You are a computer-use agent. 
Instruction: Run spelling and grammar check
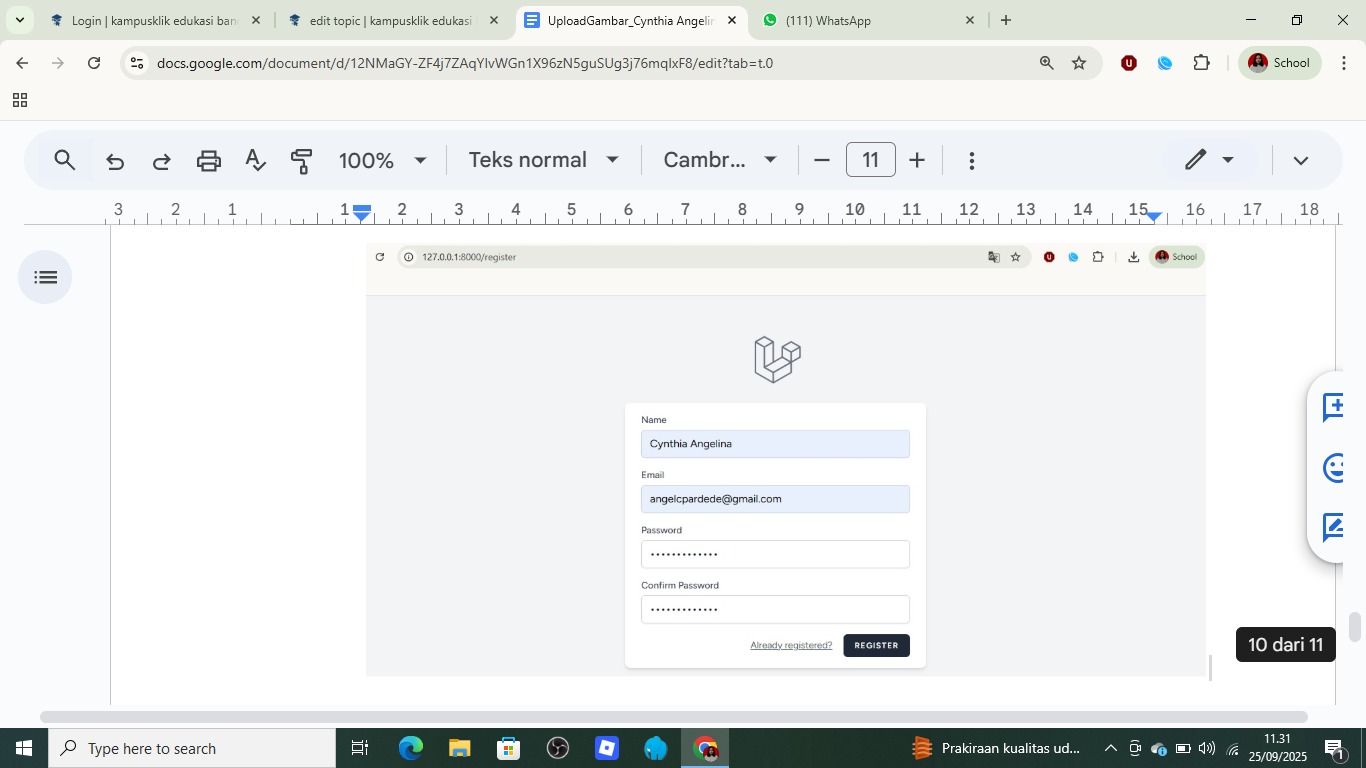tap(255, 160)
